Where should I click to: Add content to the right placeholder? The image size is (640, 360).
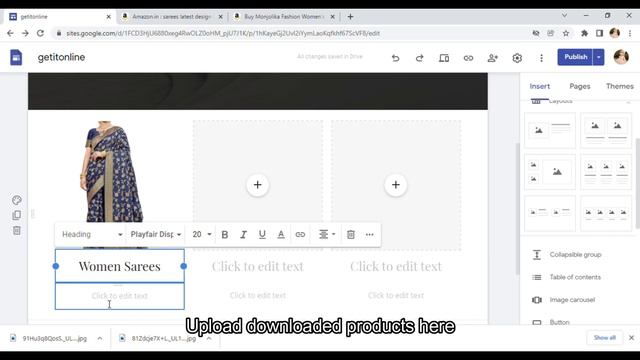396,185
